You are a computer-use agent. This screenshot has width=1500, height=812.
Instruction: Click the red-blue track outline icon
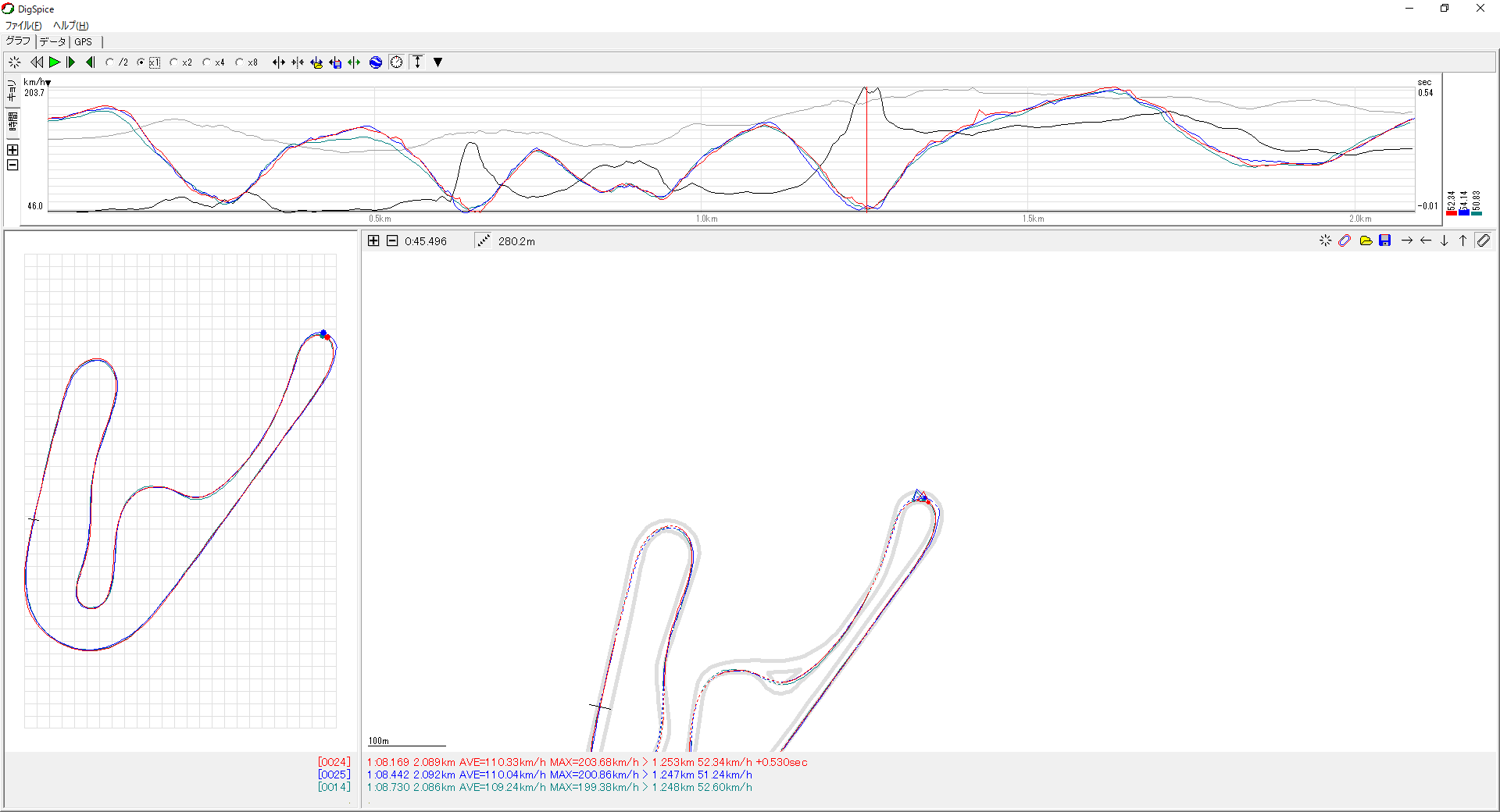pos(1345,240)
